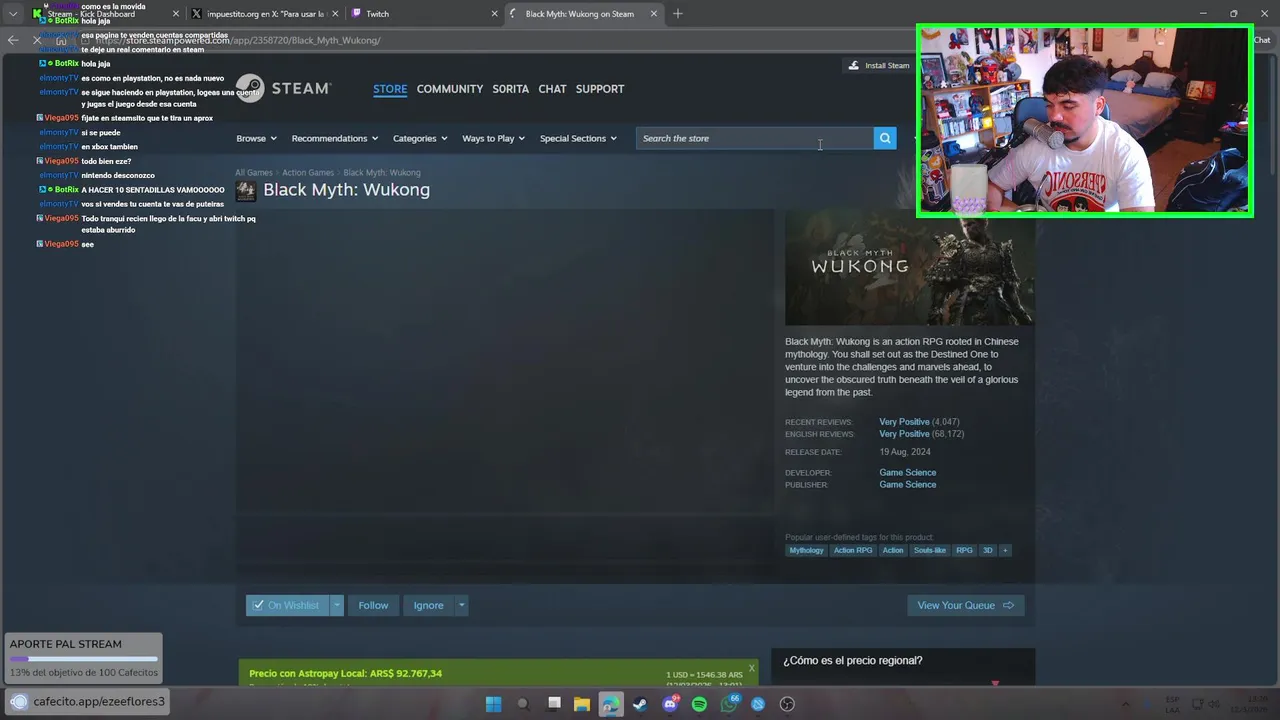Stop loading the page with X button
The height and width of the screenshot is (720, 1280).
[37, 40]
